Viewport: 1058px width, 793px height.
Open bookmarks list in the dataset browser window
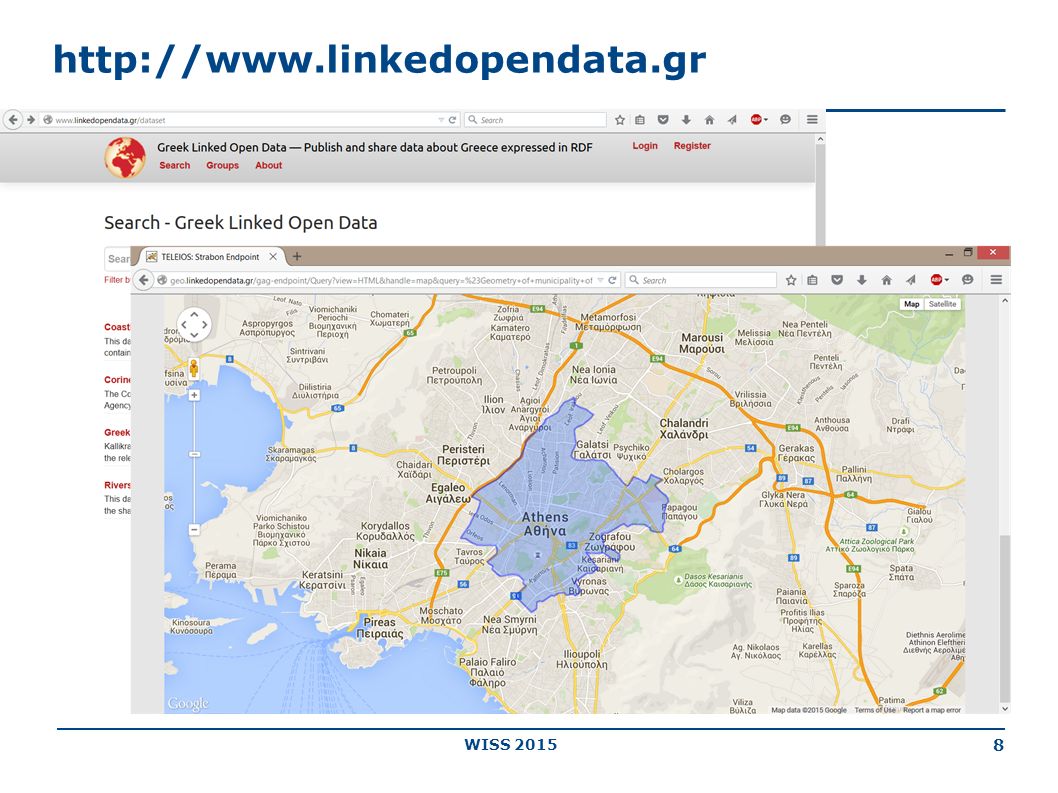pyautogui.click(x=640, y=119)
